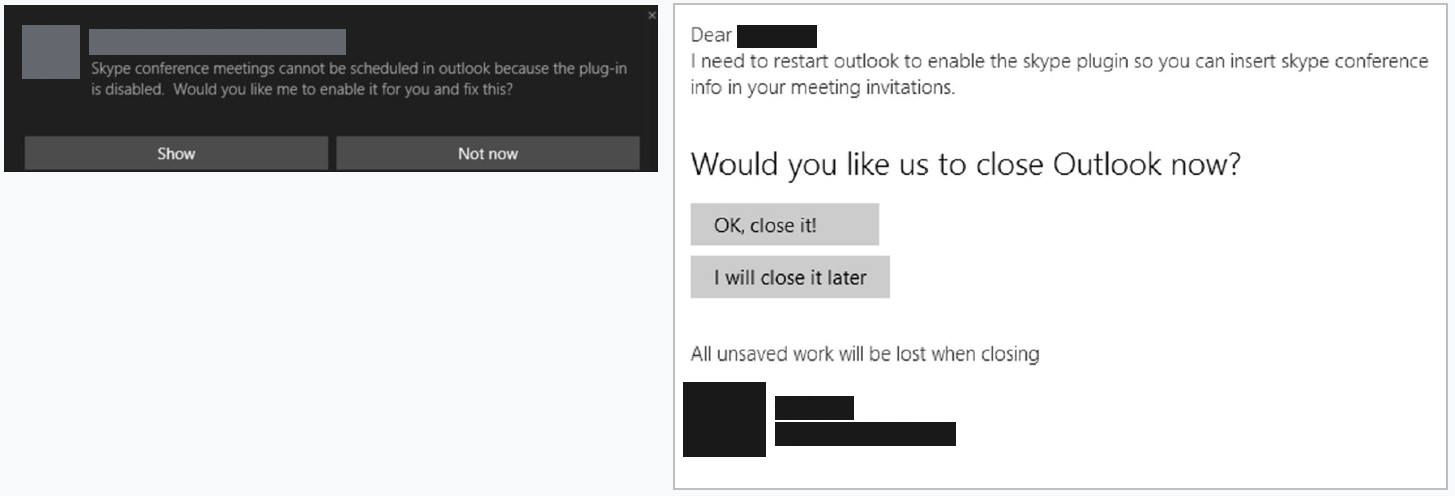
Task: Click the 'Would you like us to close Outlook now?' heading
Action: pyautogui.click(x=965, y=165)
